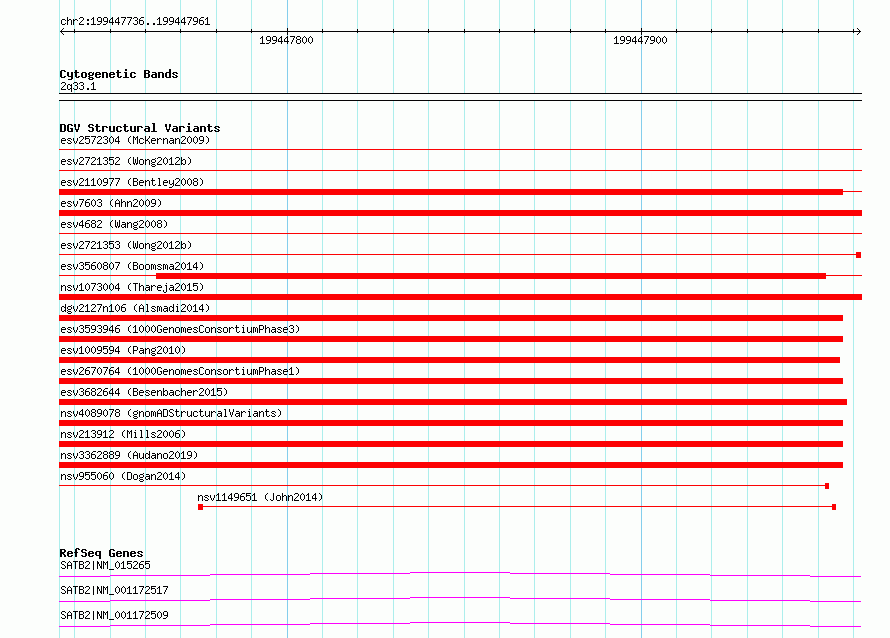
Task: Select the RefSeq Genes track title
Action: tap(102, 553)
